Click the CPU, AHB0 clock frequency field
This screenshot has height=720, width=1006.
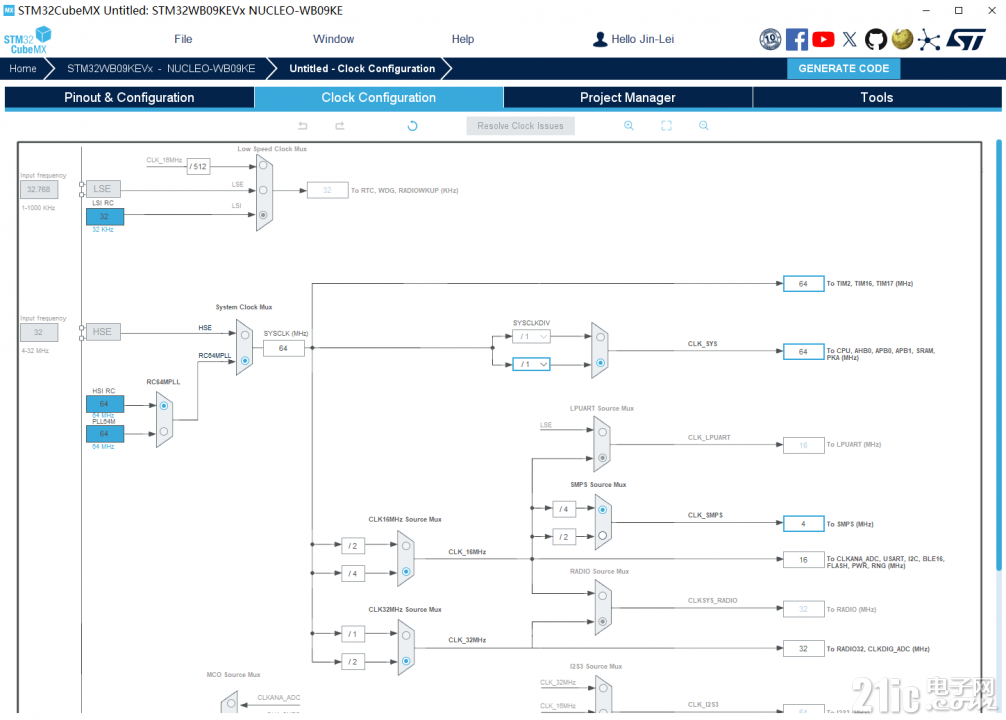pyautogui.click(x=803, y=352)
